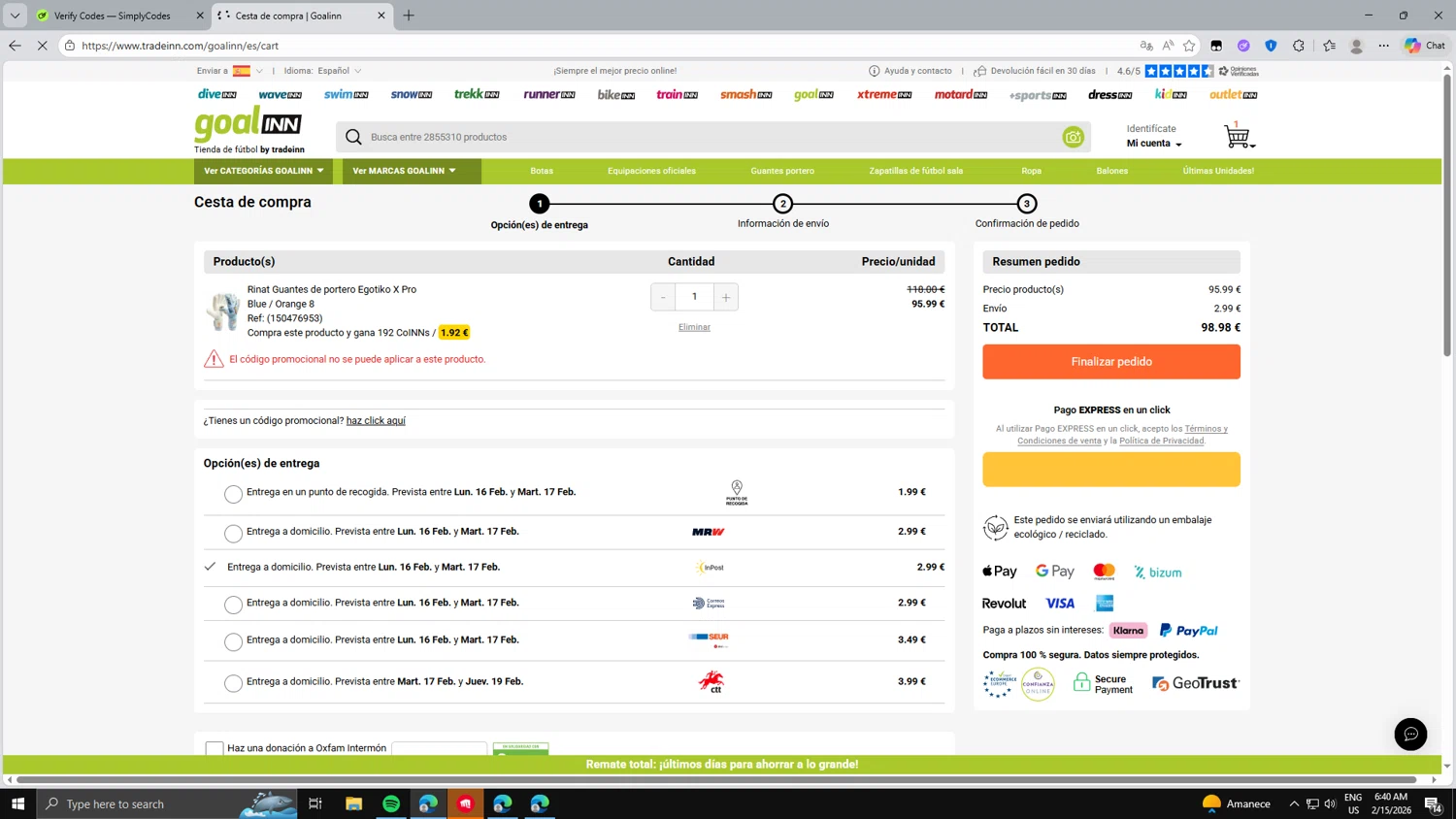Open Copilot Chat in browser toolbar
The width and height of the screenshot is (1456, 819).
[1425, 46]
